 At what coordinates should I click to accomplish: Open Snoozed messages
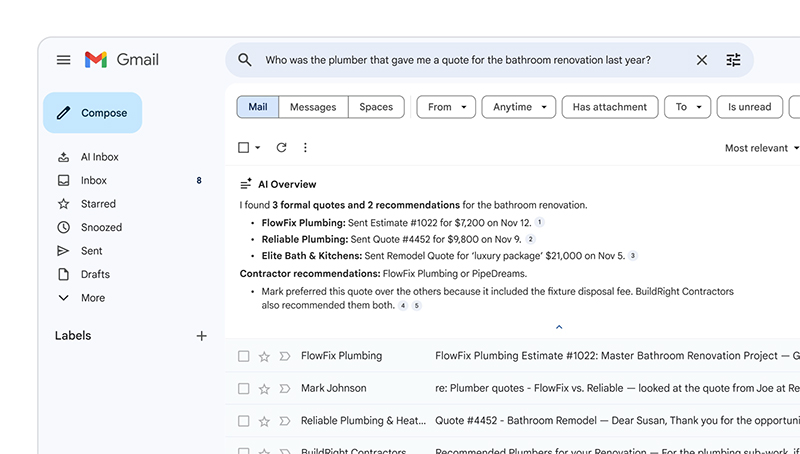pyautogui.click(x=101, y=228)
